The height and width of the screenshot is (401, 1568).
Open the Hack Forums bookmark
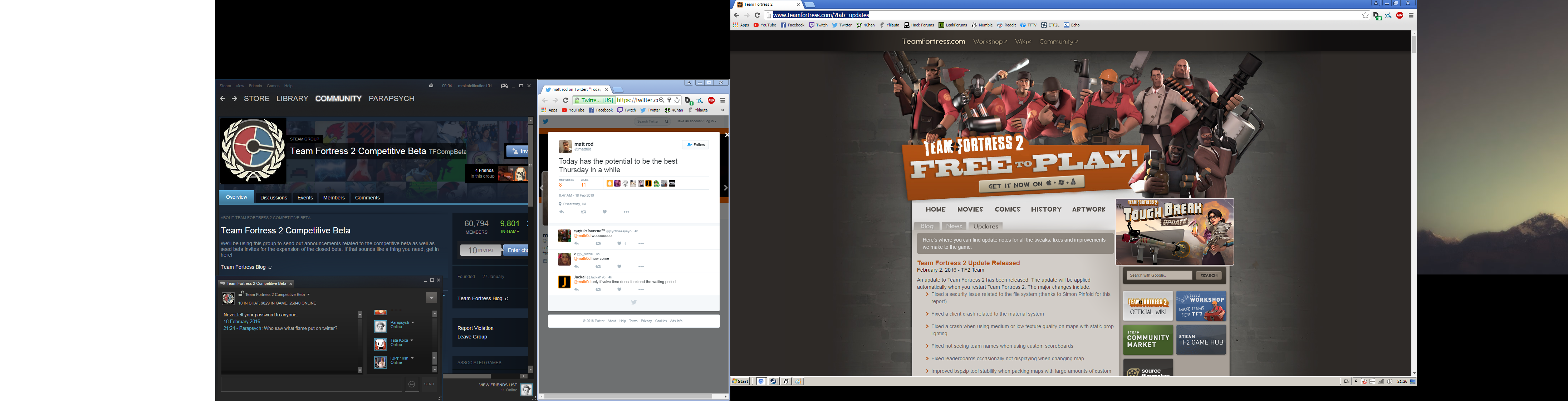918,26
